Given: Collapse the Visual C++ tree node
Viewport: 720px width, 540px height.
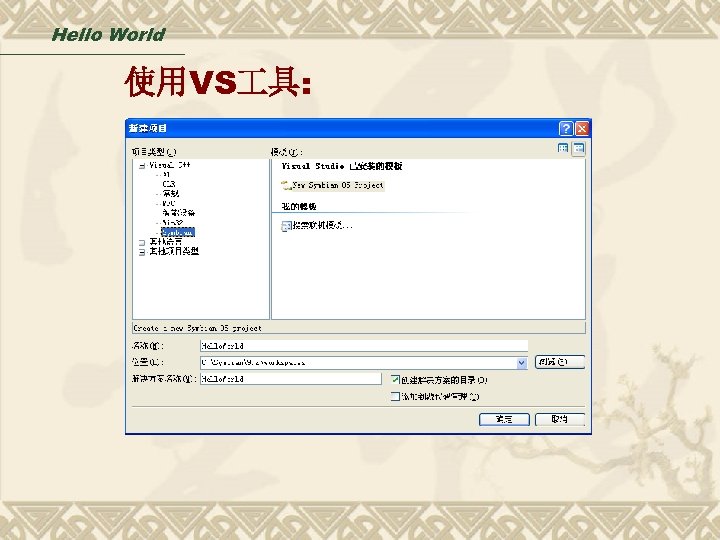Looking at the screenshot, I should [x=142, y=166].
